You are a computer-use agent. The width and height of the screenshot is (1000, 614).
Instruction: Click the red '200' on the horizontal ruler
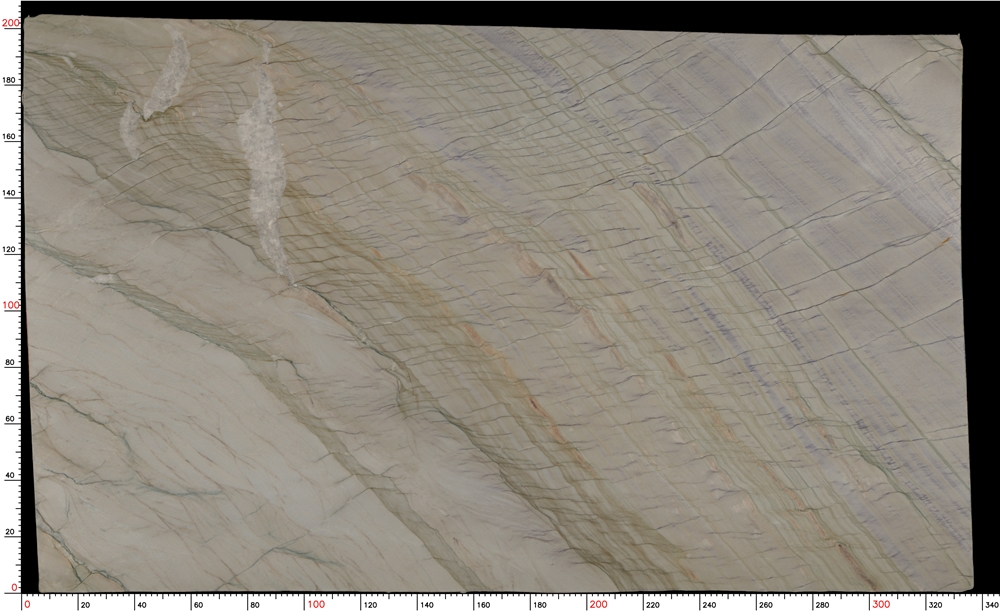(x=598, y=604)
